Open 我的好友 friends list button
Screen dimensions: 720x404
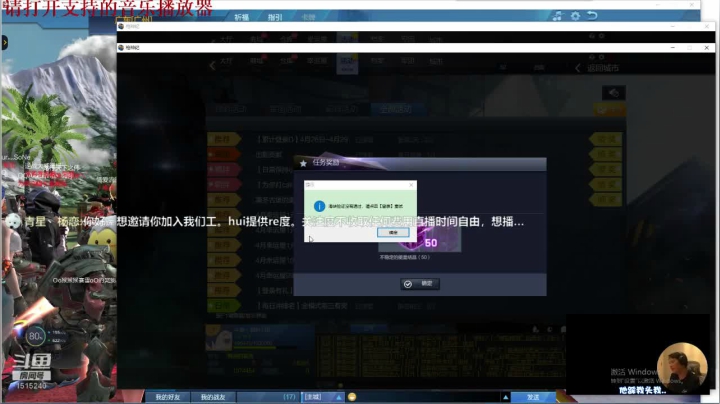(168, 397)
